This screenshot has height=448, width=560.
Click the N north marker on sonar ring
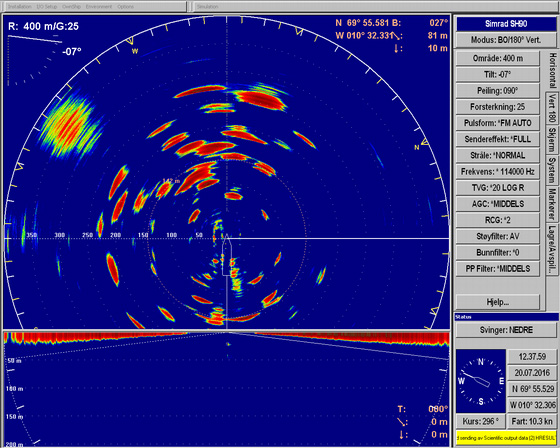click(x=416, y=148)
